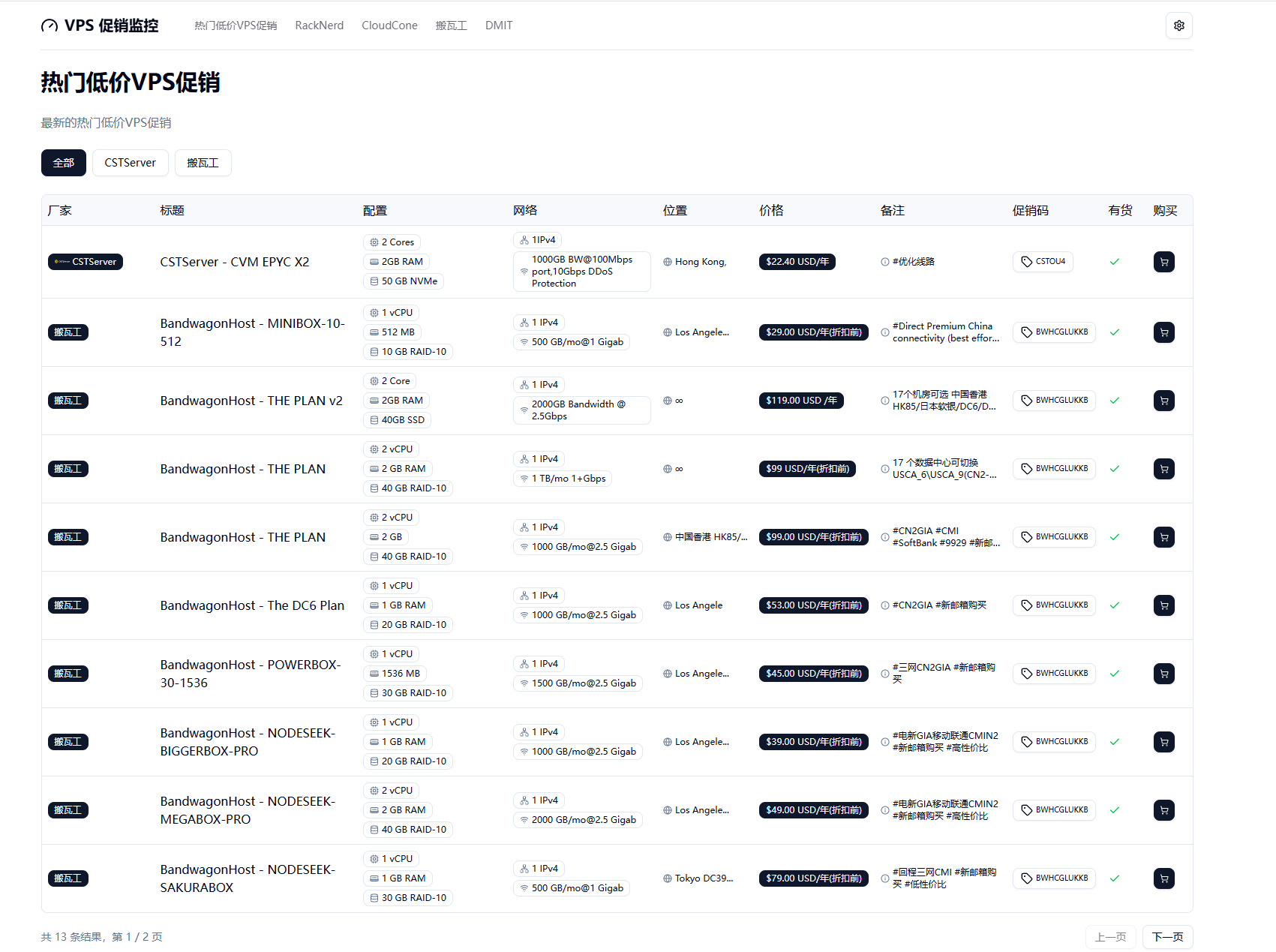Screen dimensions: 1276x952
Task: Click cart icon for NODESEEK-SAKURABOX row
Action: click(1164, 878)
